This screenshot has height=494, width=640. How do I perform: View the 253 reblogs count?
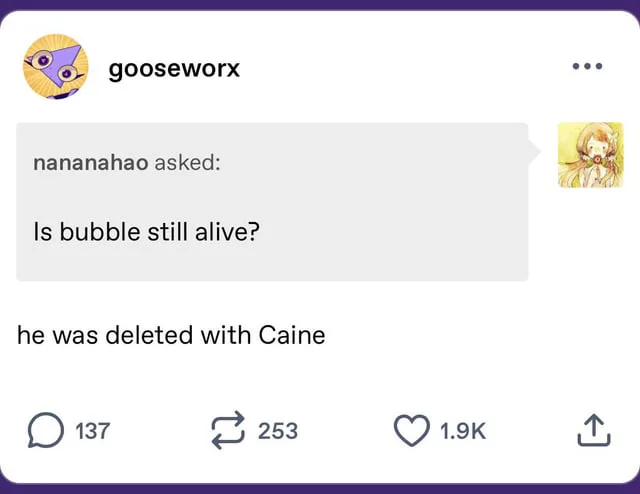278,431
